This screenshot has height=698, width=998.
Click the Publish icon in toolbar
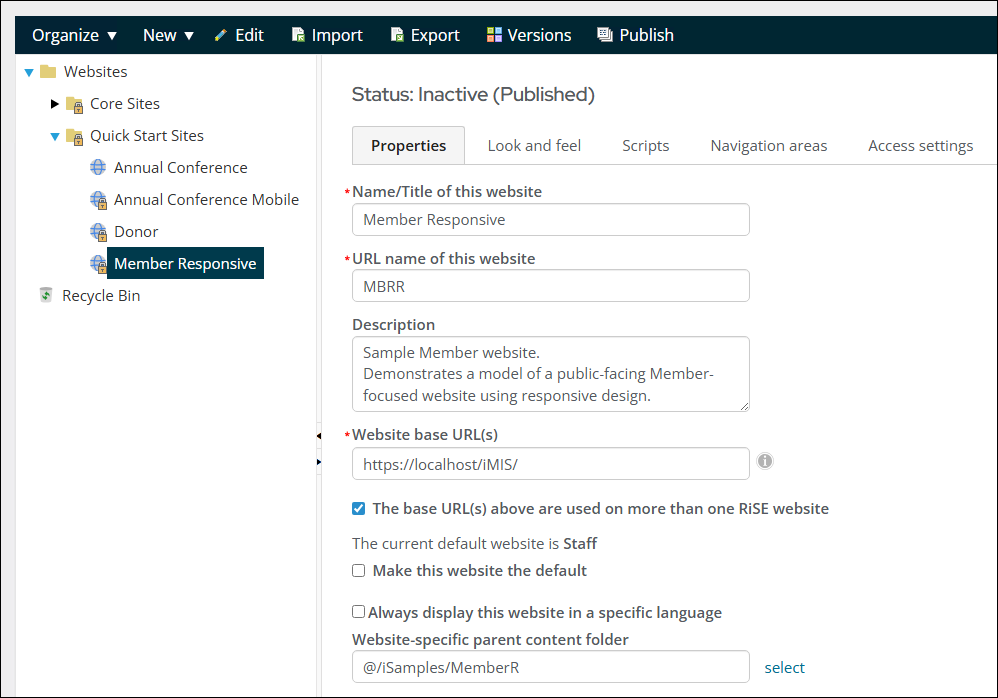605,34
